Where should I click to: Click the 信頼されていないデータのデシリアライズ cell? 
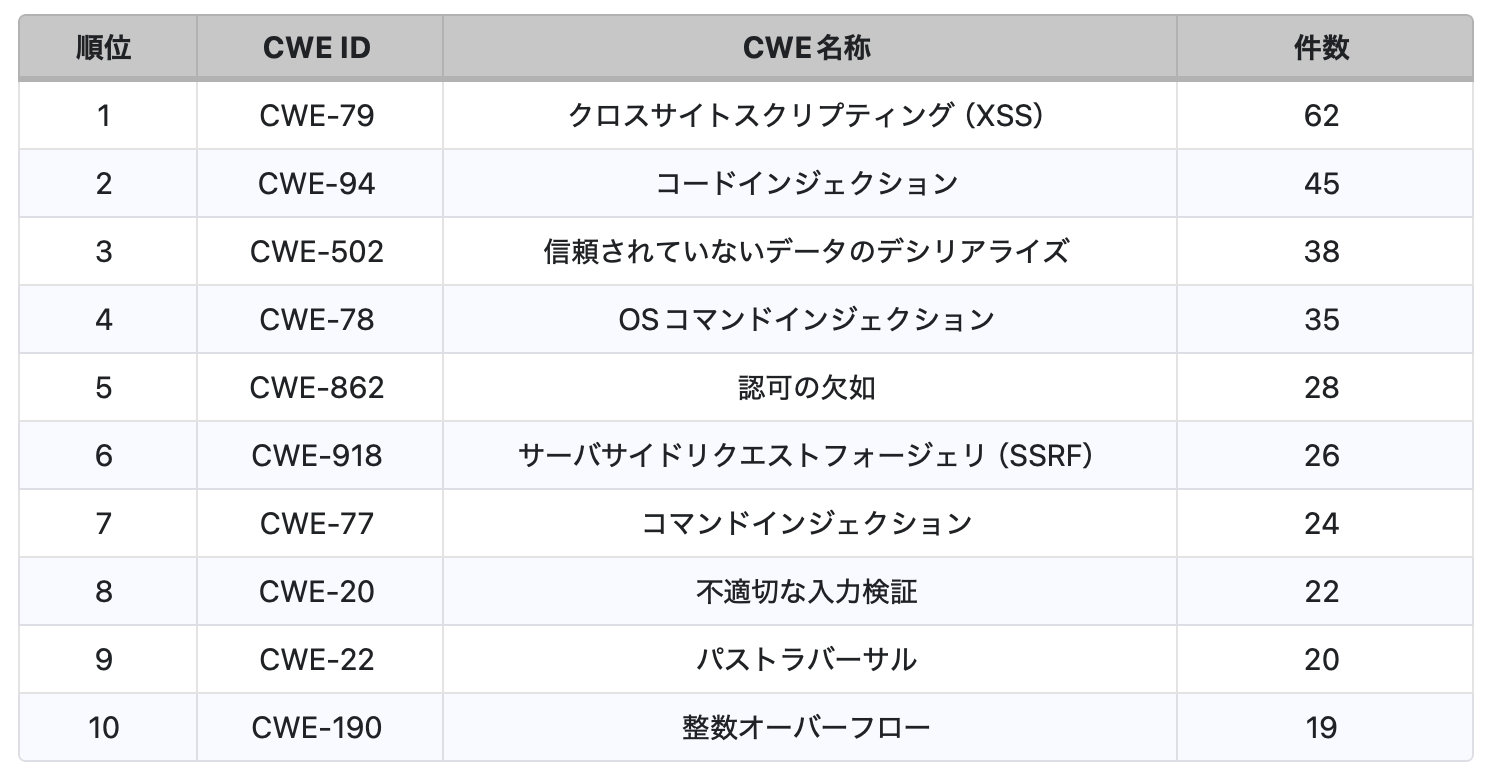point(807,252)
